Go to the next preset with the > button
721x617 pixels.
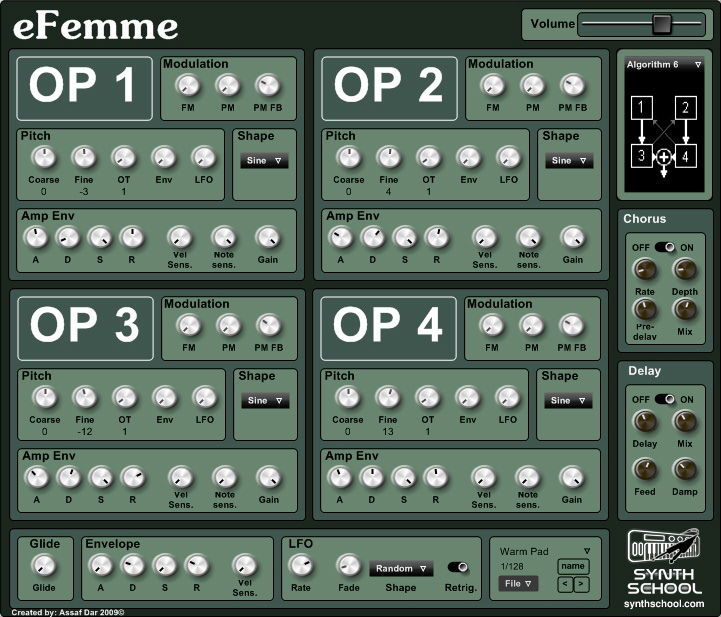click(x=582, y=583)
